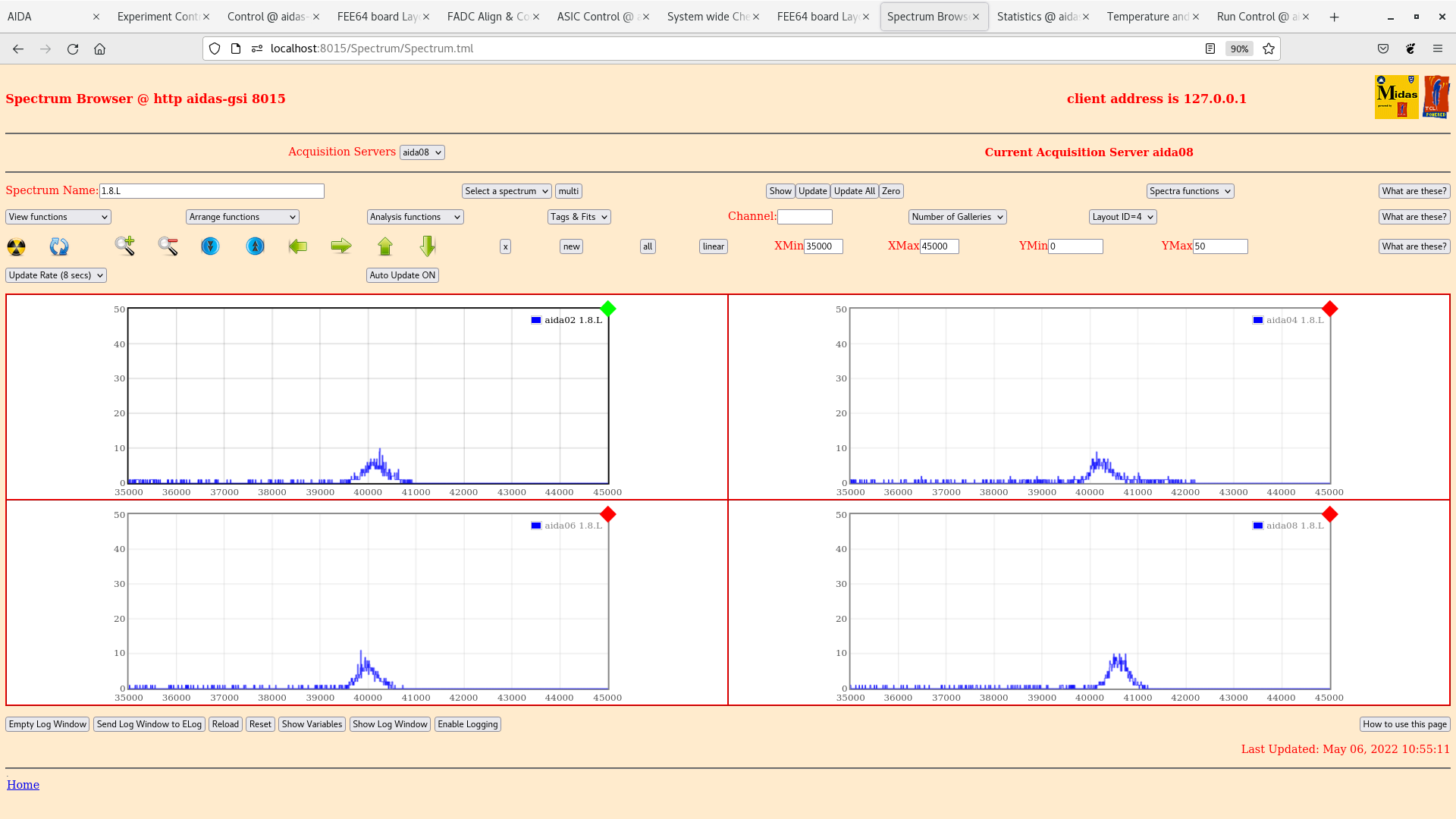Toggle the Auto Update ON button
This screenshot has height=819, width=1456.
(x=402, y=275)
